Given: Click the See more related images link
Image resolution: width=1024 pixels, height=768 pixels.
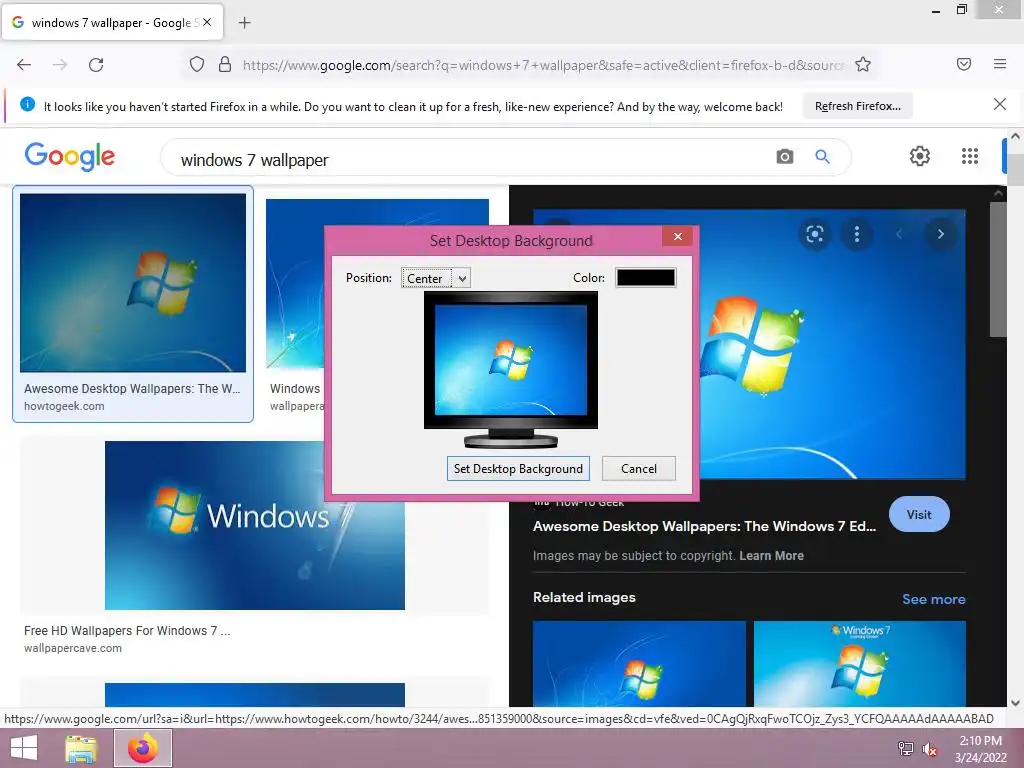Looking at the screenshot, I should pos(933,599).
